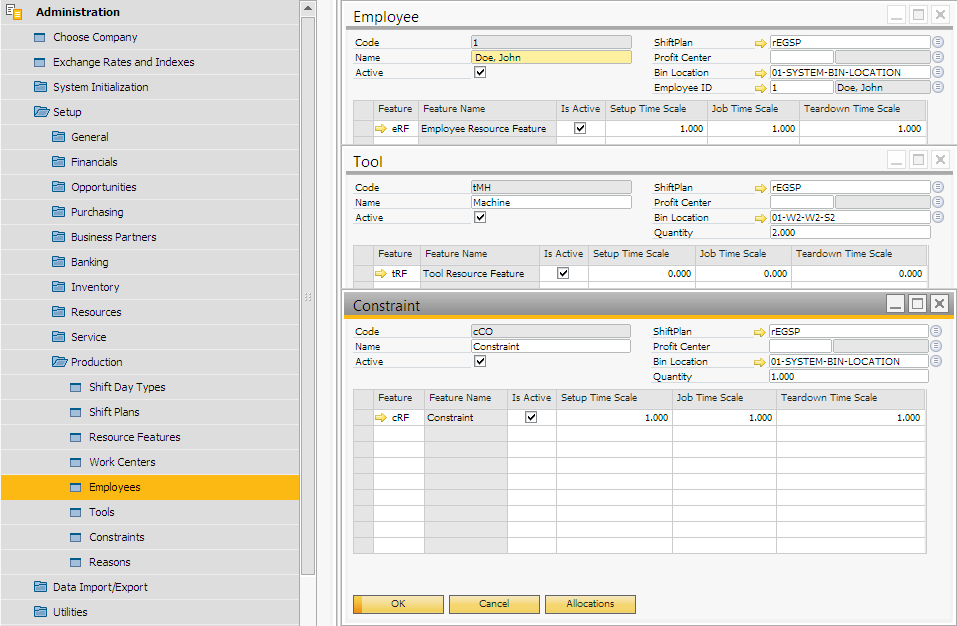The image size is (957, 626).
Task: Toggle the Active checkbox in Employee window
Action: tap(480, 73)
